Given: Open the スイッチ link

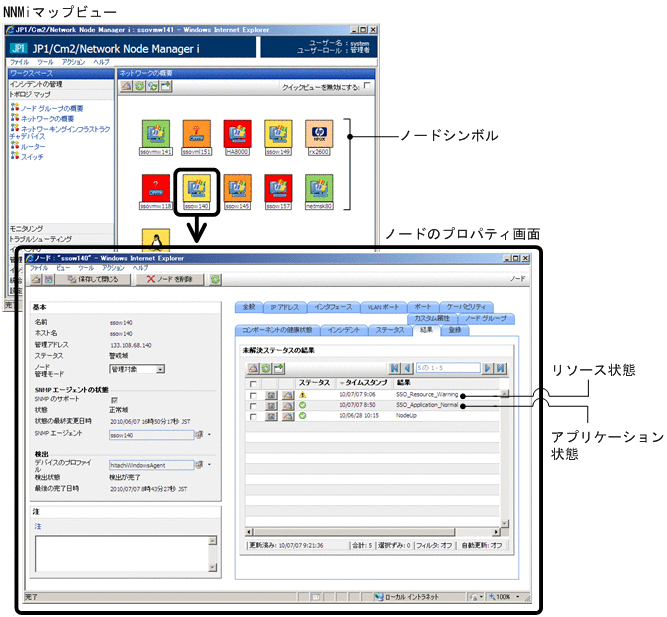Looking at the screenshot, I should (32, 157).
